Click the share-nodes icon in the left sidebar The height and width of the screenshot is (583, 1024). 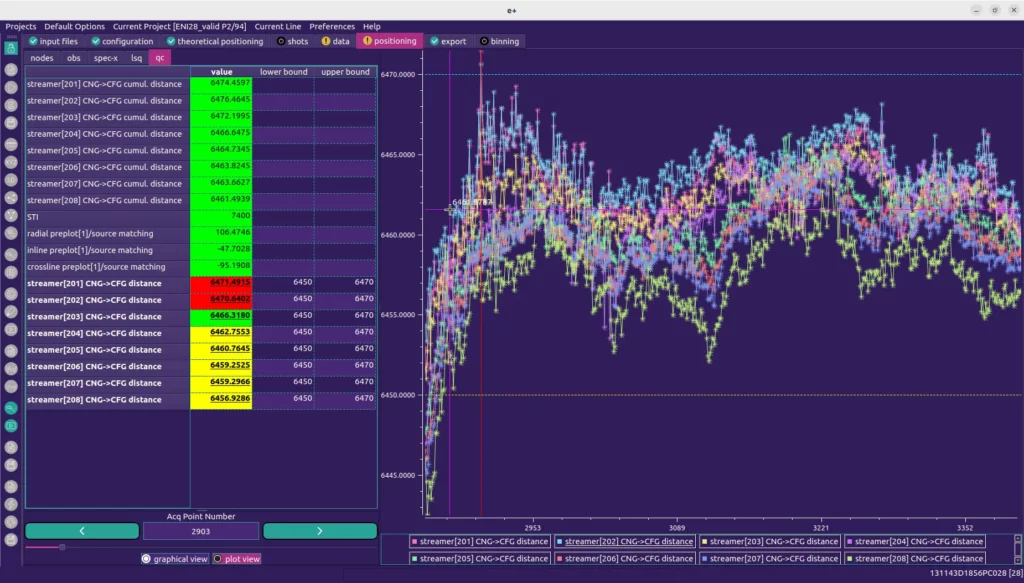click(x=10, y=198)
